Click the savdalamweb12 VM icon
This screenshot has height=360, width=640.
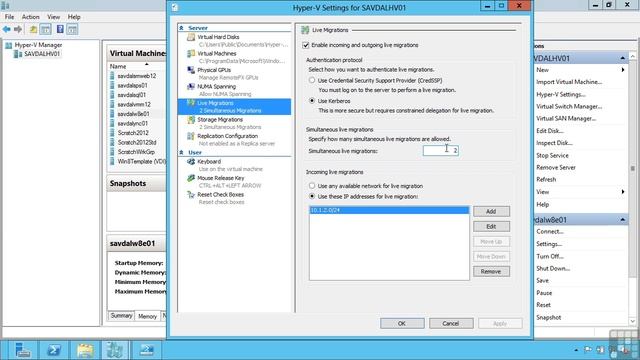click(112, 76)
